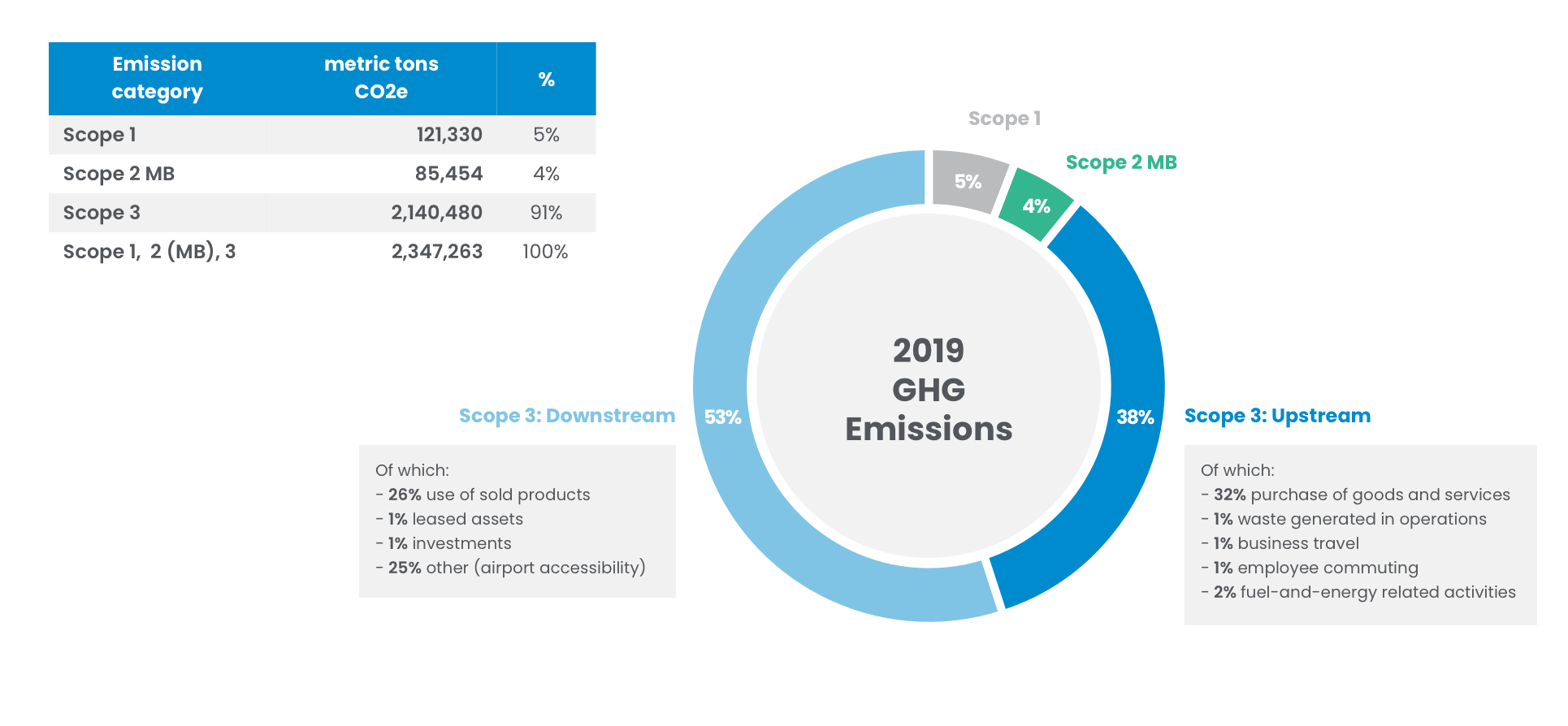Select '26% use of sold products' line
Image resolution: width=1568 pixels, height=726 pixels.
click(483, 495)
